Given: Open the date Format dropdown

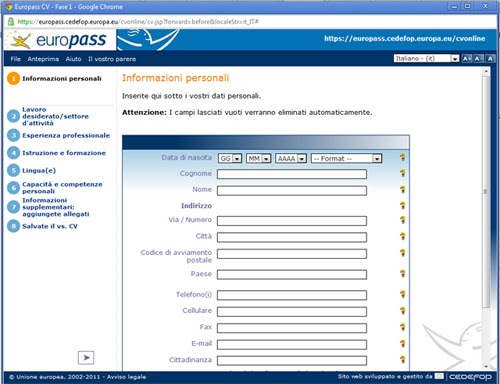Looking at the screenshot, I should pyautogui.click(x=346, y=159).
